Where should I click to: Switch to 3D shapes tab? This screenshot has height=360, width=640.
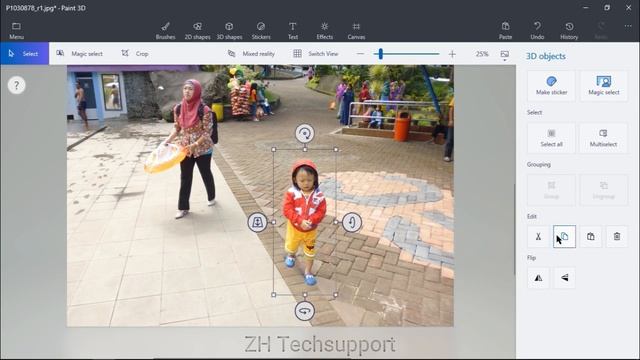tap(229, 31)
